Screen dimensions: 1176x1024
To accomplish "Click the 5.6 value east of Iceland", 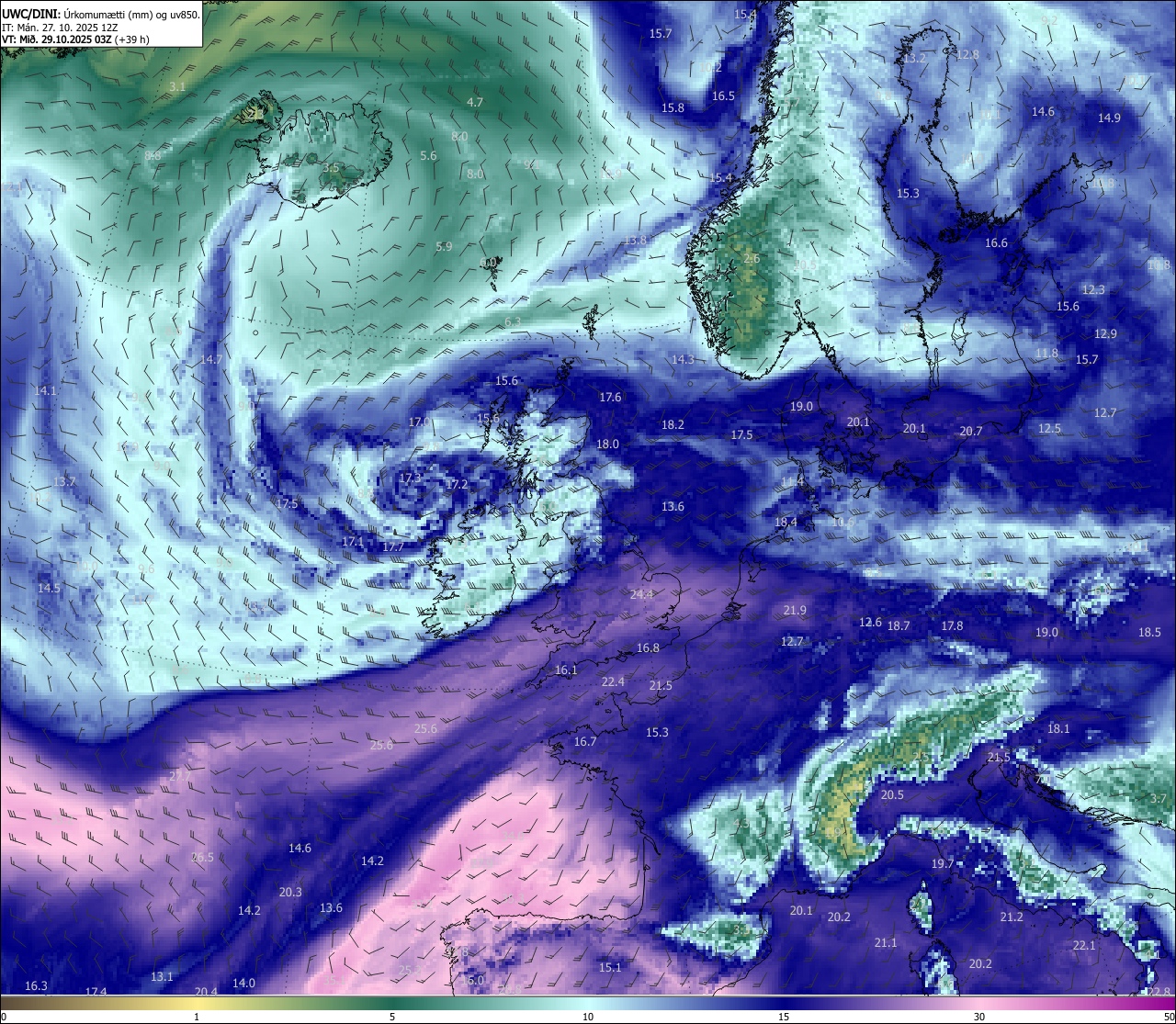I will 428,155.
